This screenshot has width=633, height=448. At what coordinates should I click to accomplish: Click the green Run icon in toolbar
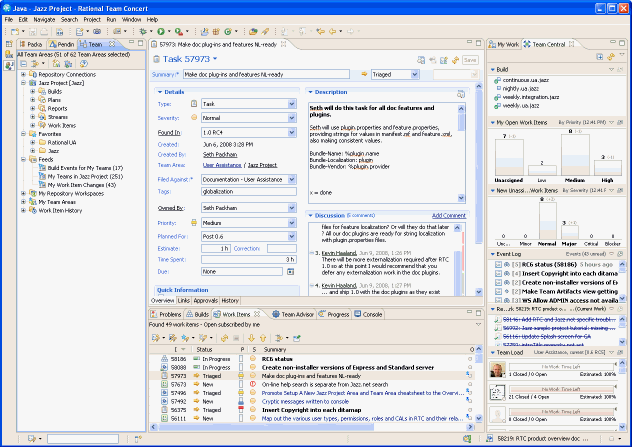click(x=161, y=31)
